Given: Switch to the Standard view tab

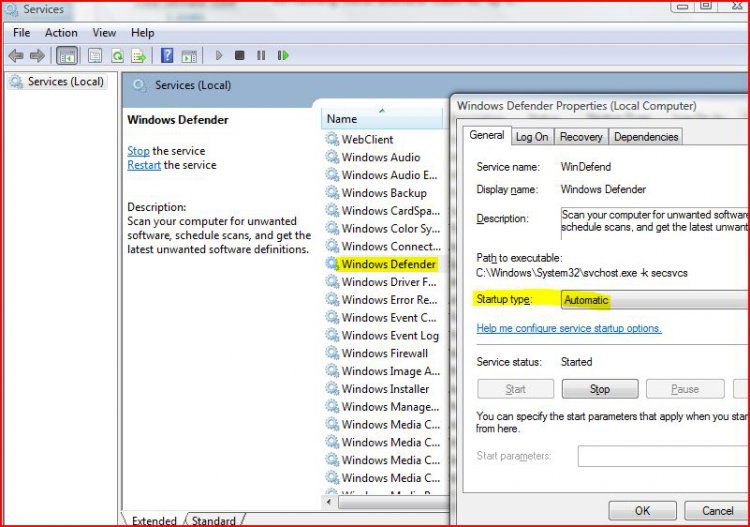Looking at the screenshot, I should (214, 520).
